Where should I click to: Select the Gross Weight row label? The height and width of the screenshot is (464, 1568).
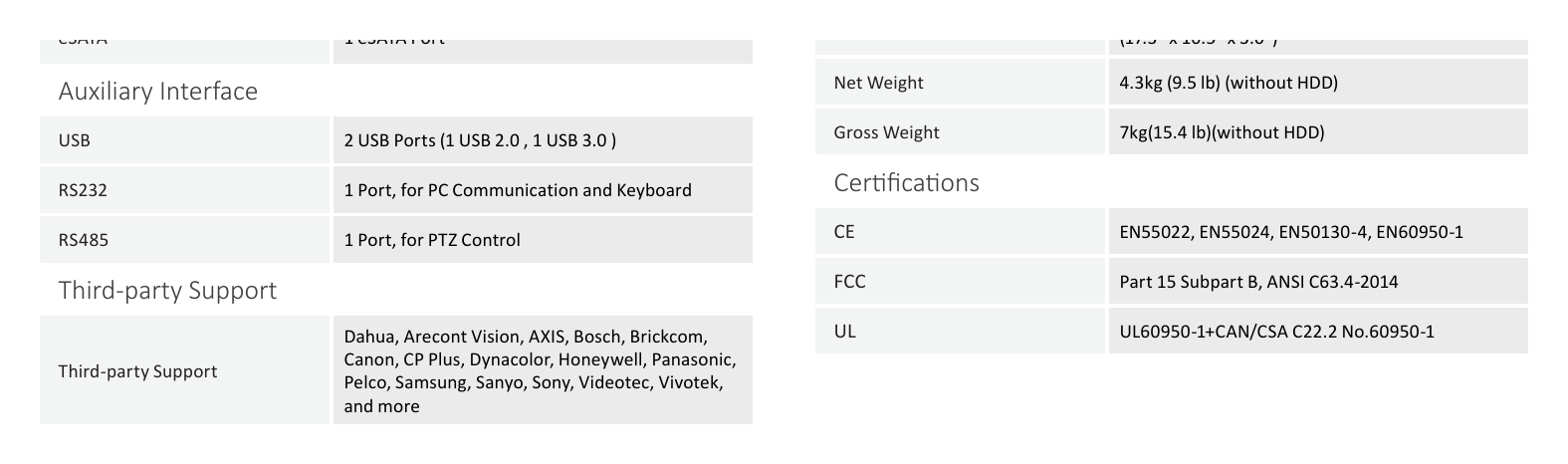(x=960, y=132)
